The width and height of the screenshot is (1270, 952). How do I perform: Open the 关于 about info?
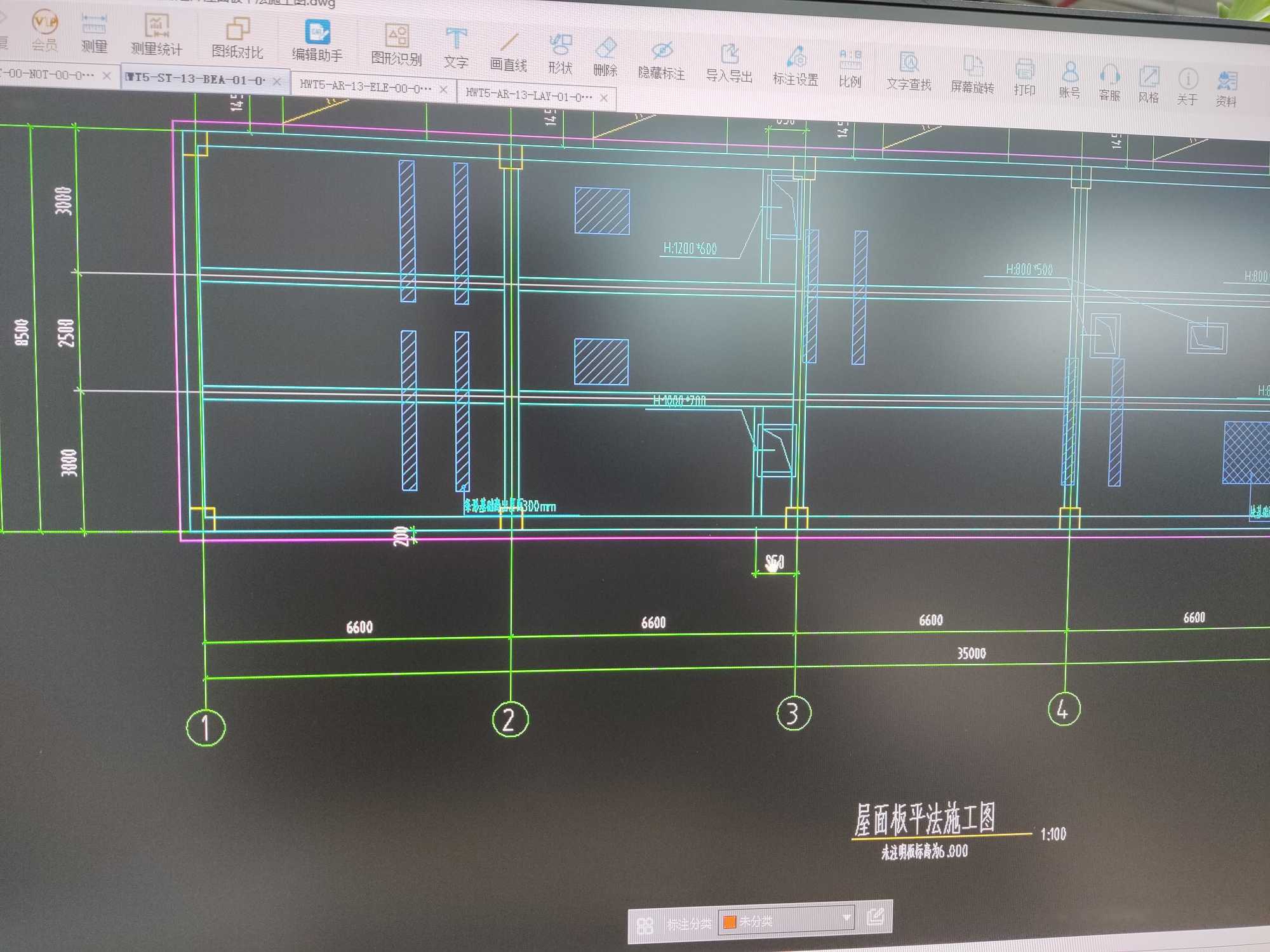coord(1187,87)
